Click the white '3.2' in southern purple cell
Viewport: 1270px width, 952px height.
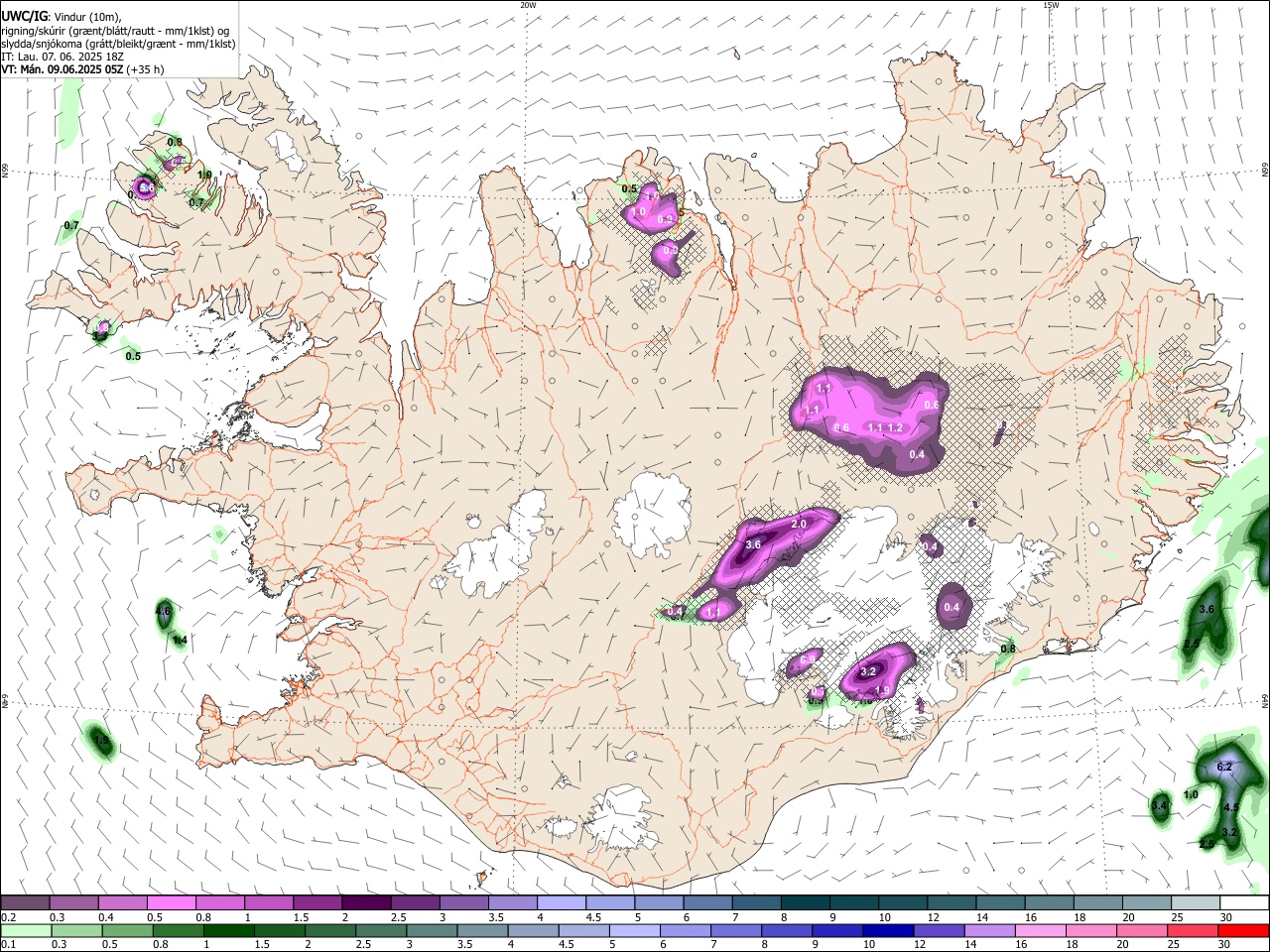pyautogui.click(x=868, y=672)
